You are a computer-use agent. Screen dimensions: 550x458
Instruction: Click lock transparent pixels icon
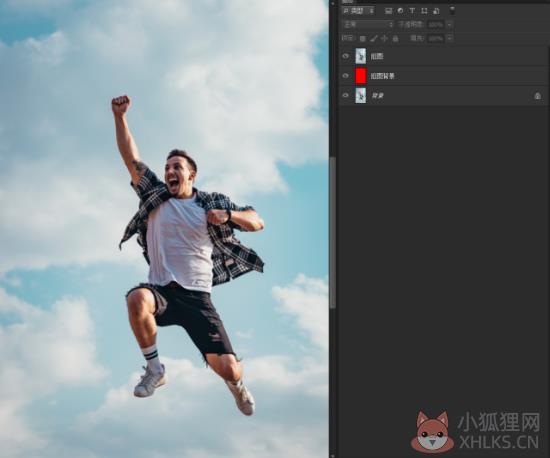[363, 39]
